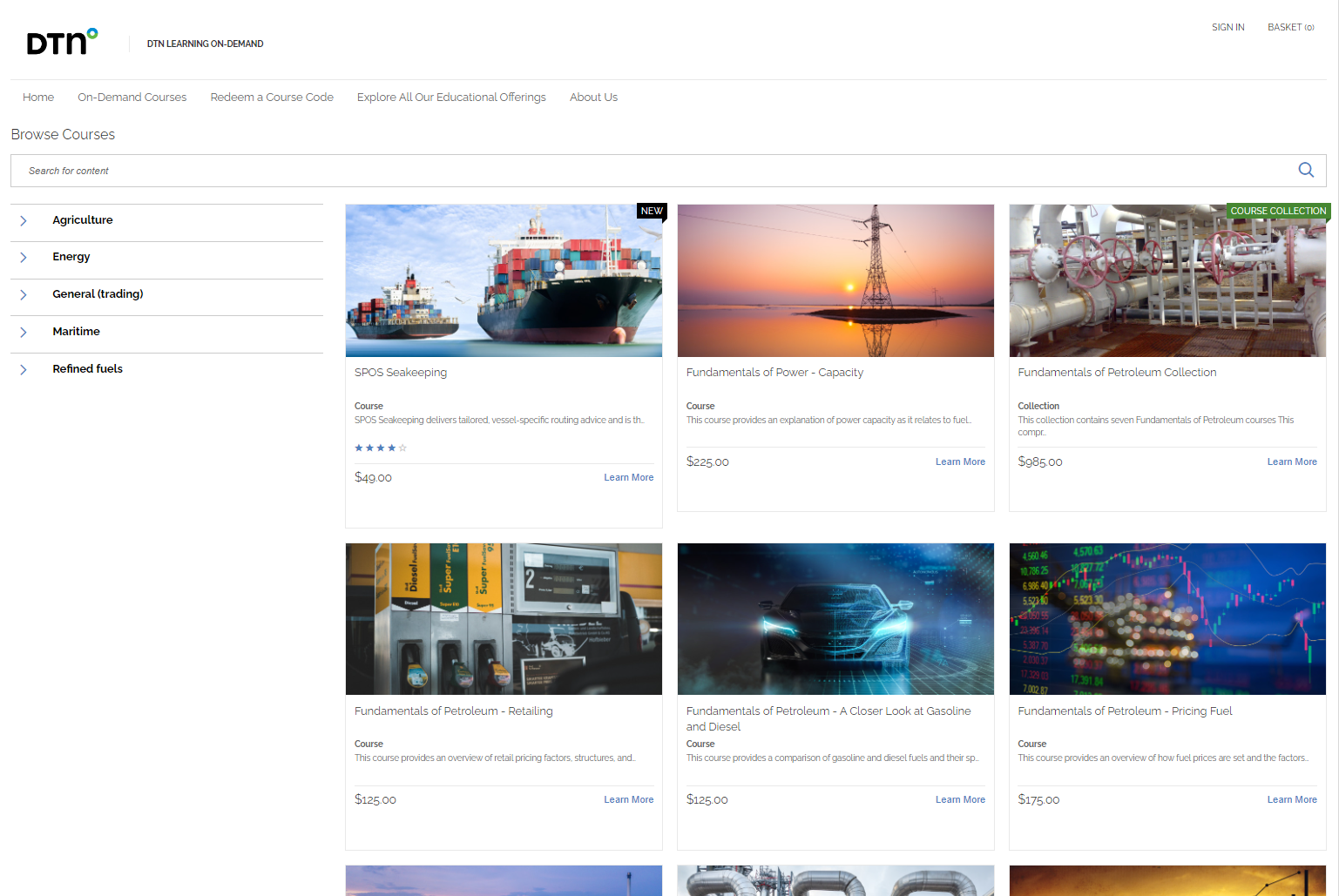The height and width of the screenshot is (896, 1339).
Task: Click Learn More for Gasoline and Diesel course
Action: click(x=960, y=799)
